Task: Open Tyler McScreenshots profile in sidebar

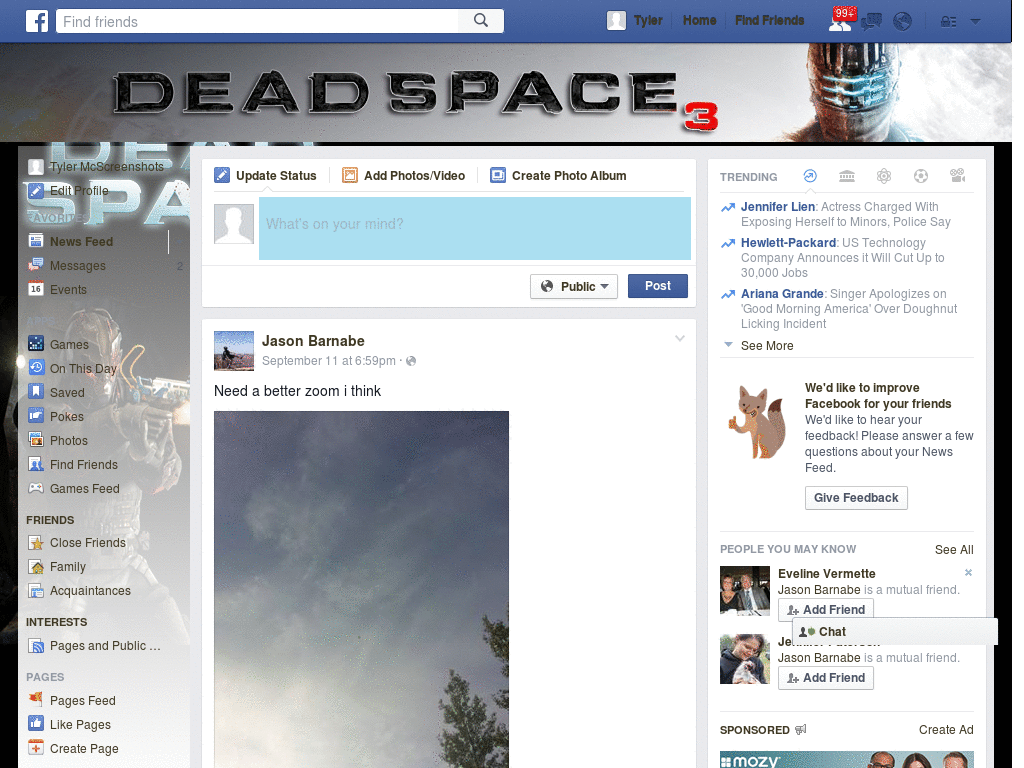Action: point(106,167)
